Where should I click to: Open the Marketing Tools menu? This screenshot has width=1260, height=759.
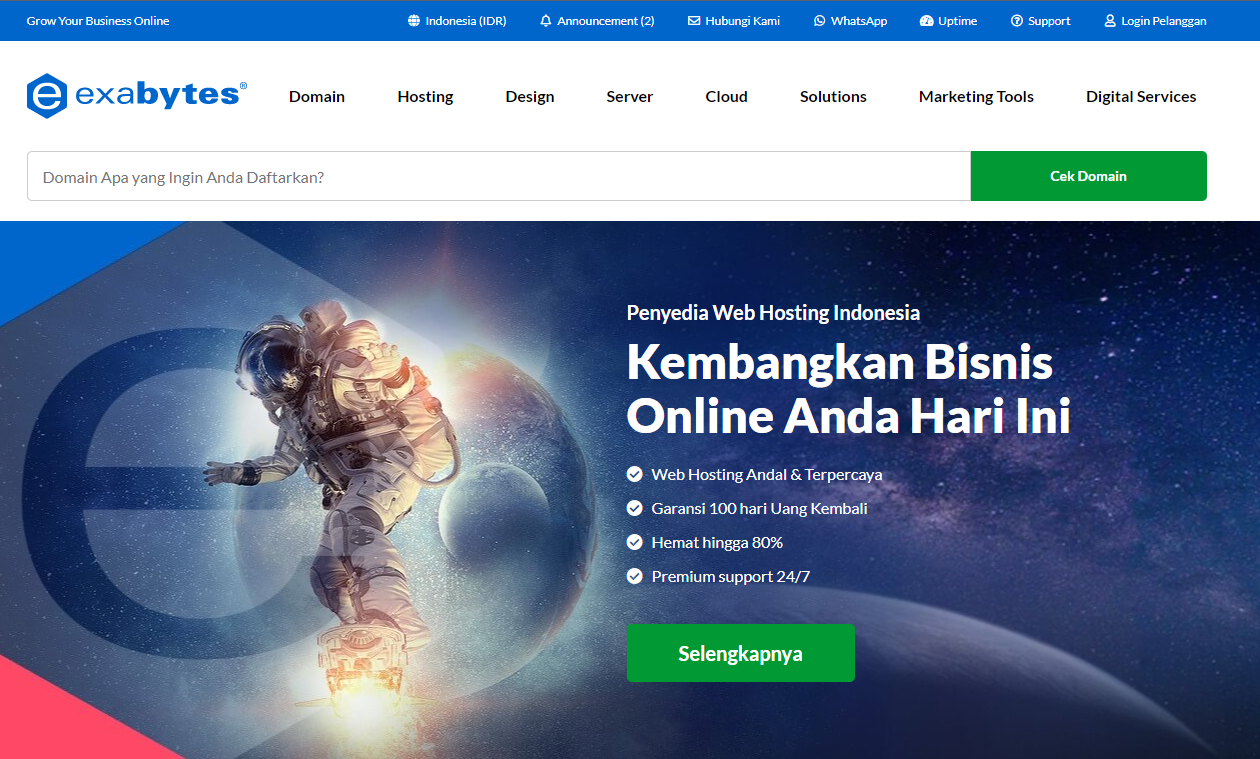pos(976,97)
